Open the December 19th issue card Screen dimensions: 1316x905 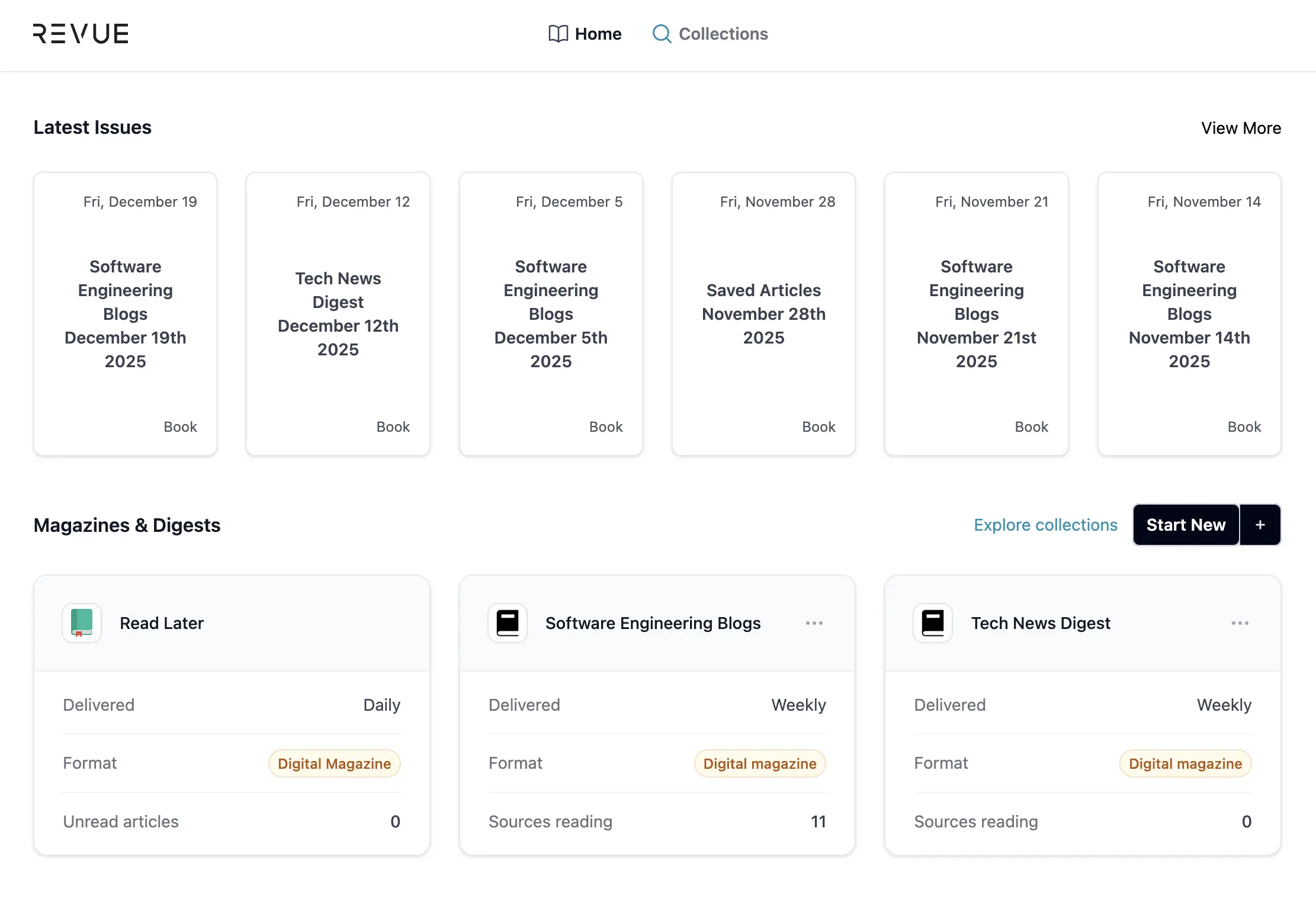126,313
